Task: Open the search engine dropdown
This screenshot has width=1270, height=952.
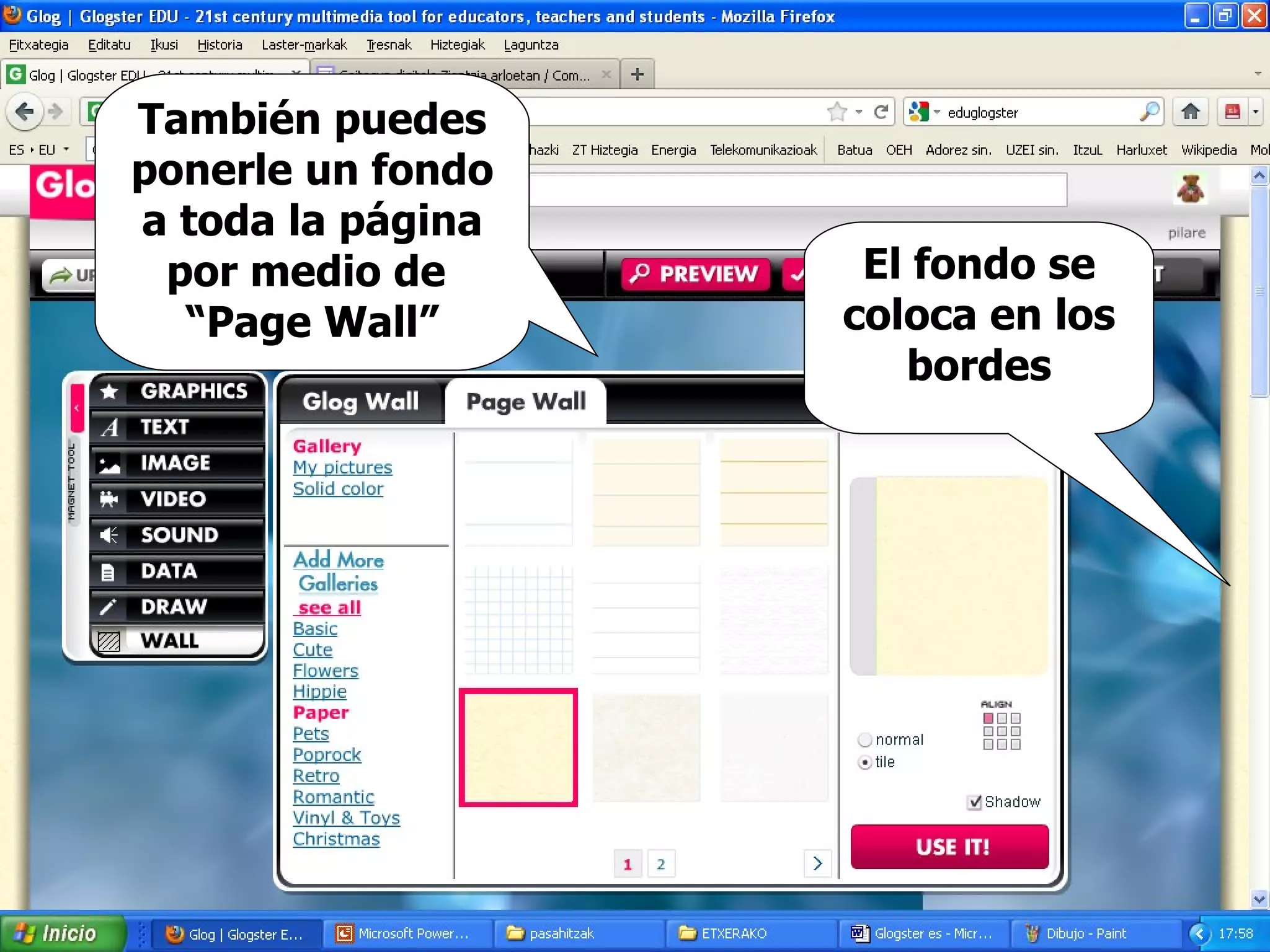Action: point(937,112)
